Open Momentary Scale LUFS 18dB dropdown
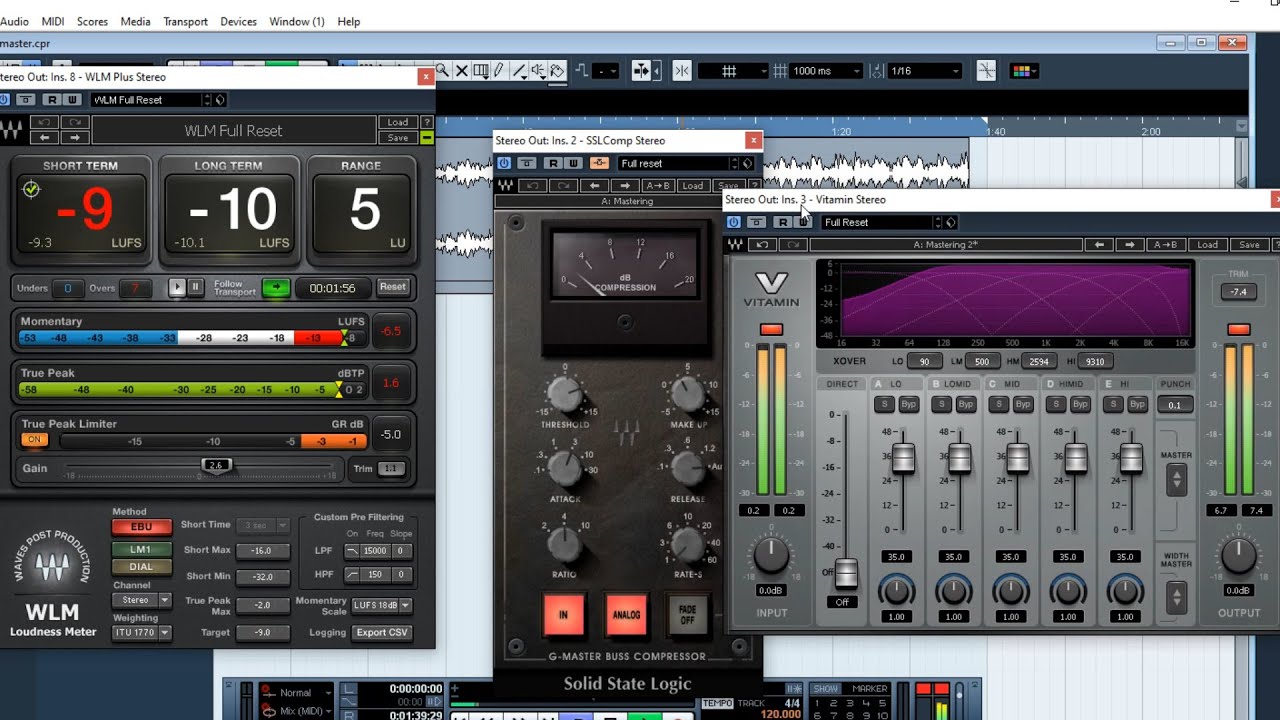 381,605
